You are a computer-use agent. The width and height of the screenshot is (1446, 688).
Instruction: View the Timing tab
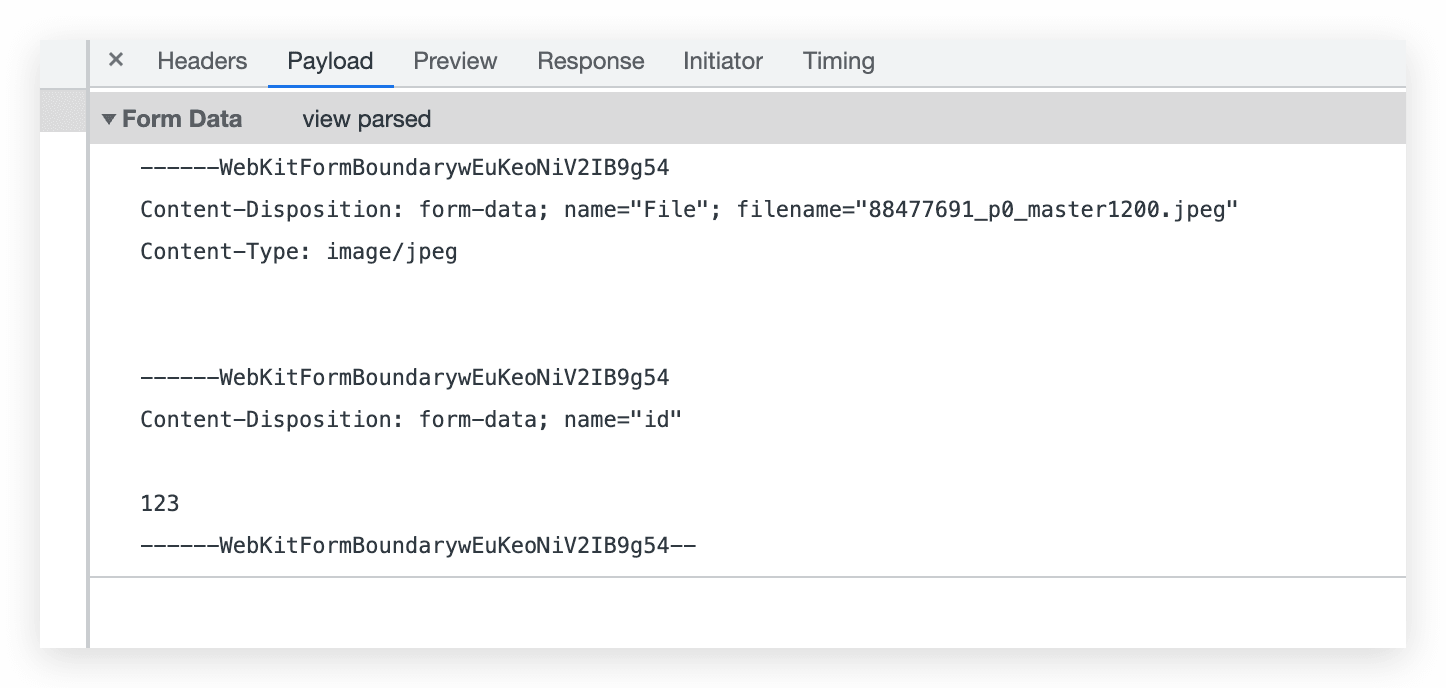(x=838, y=61)
